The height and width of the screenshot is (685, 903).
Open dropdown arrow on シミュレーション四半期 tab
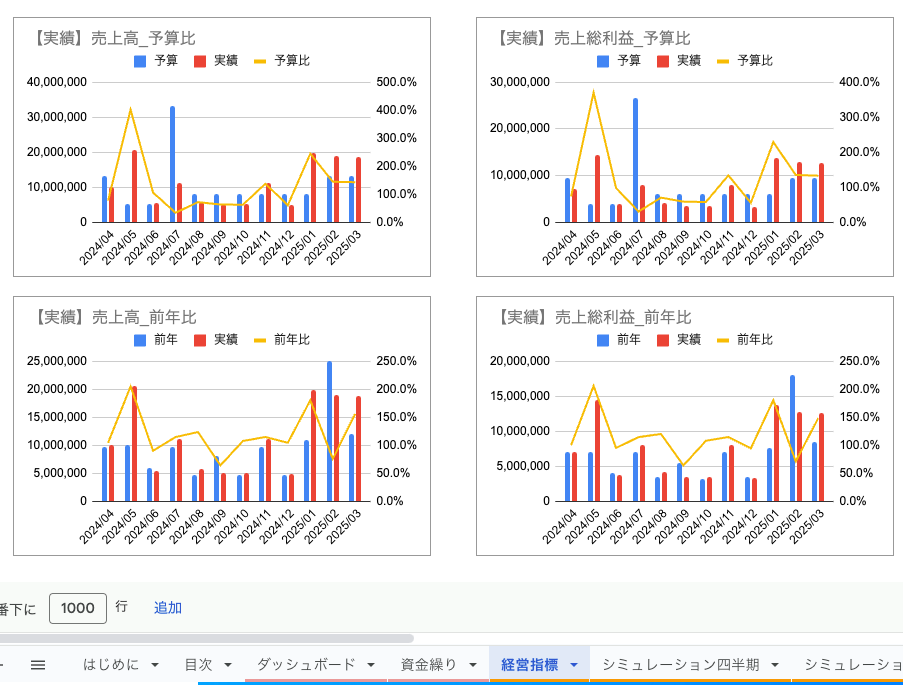[x=775, y=665]
